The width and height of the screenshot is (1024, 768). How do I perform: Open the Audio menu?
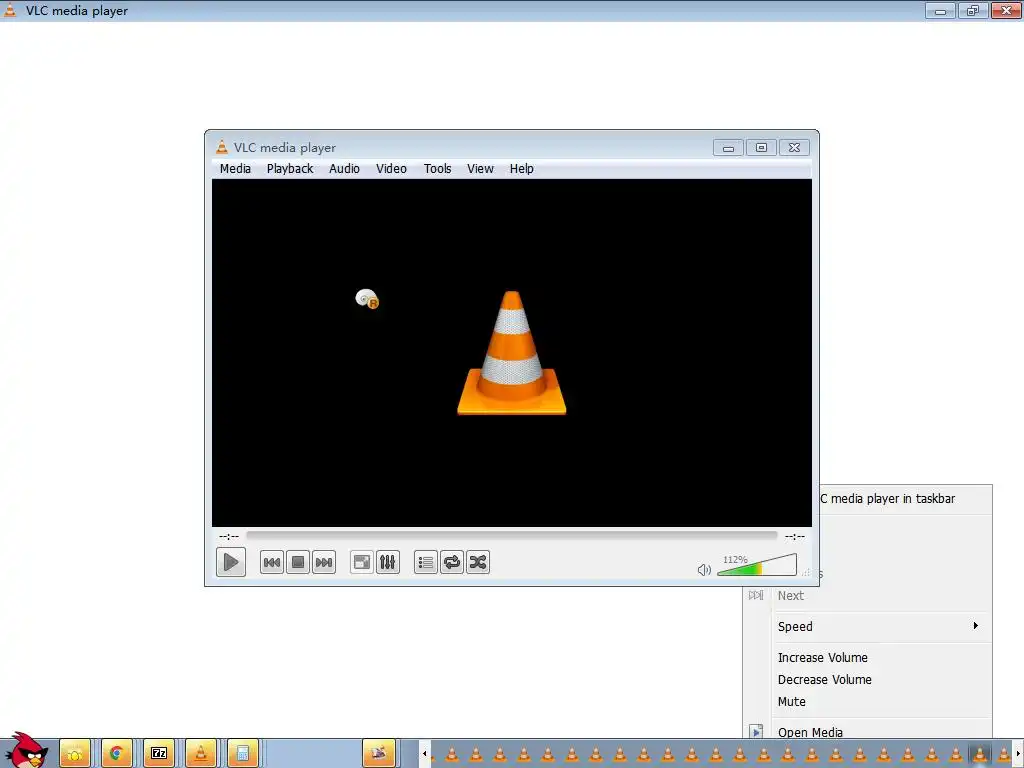tap(344, 168)
